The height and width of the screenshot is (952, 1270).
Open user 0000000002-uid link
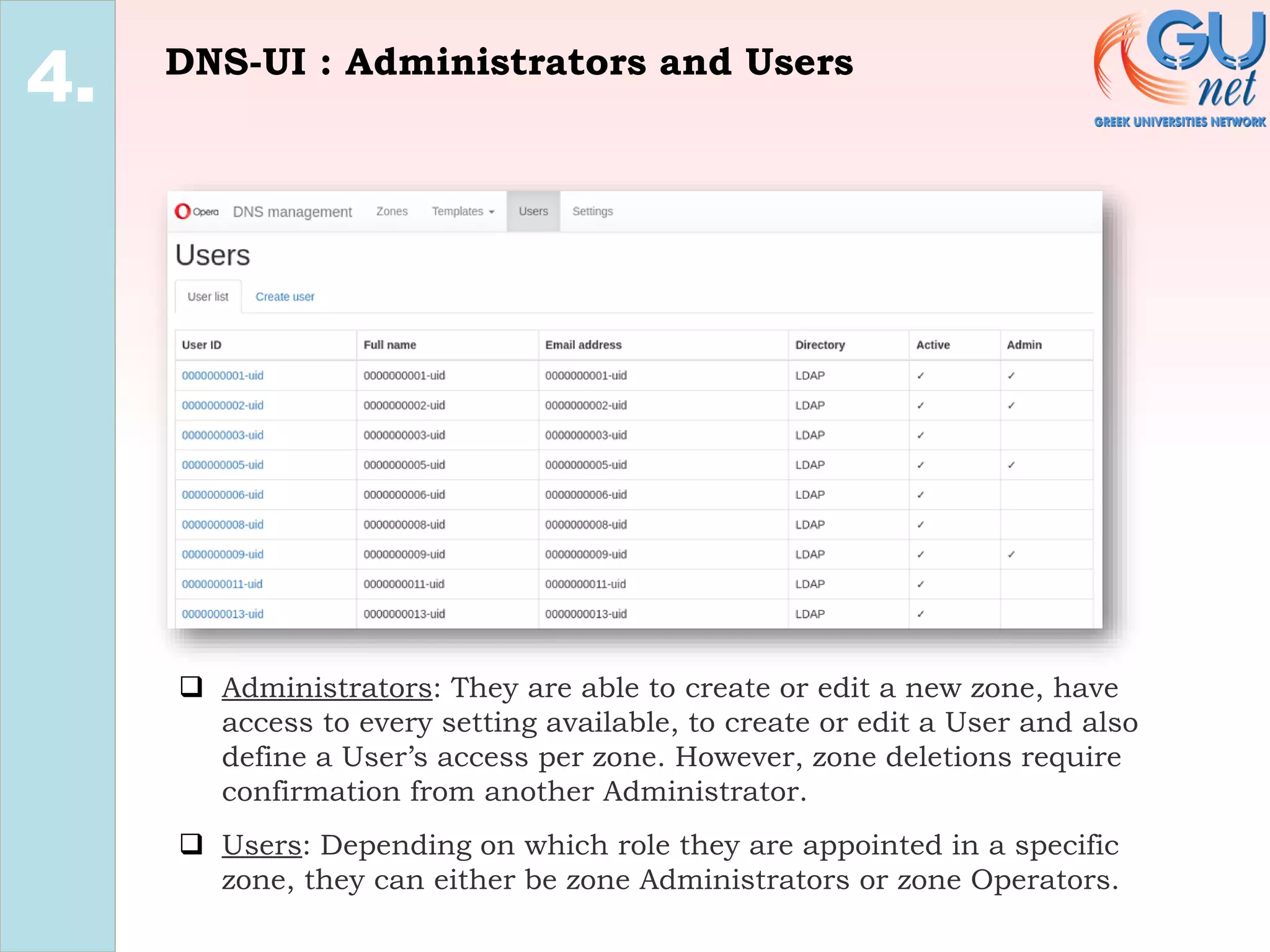click(x=223, y=405)
